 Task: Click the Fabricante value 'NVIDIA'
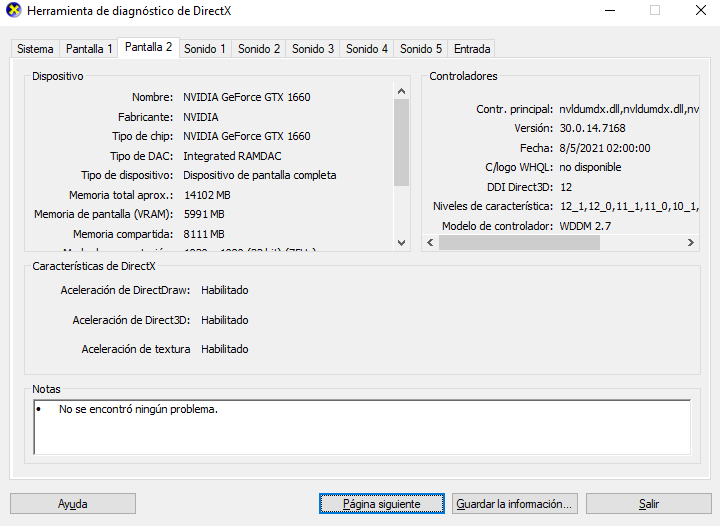(201, 117)
